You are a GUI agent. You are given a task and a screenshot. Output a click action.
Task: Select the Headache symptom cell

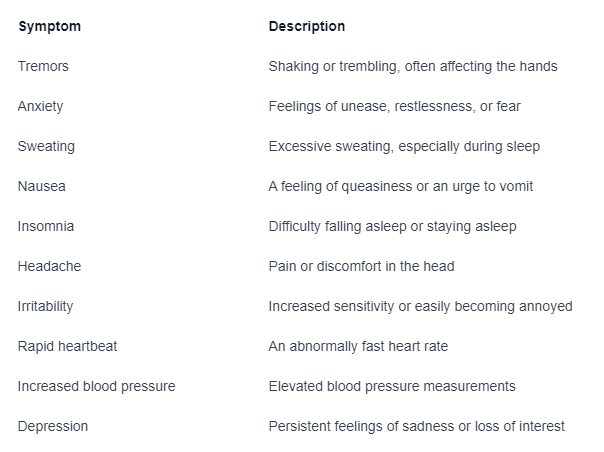[49, 266]
